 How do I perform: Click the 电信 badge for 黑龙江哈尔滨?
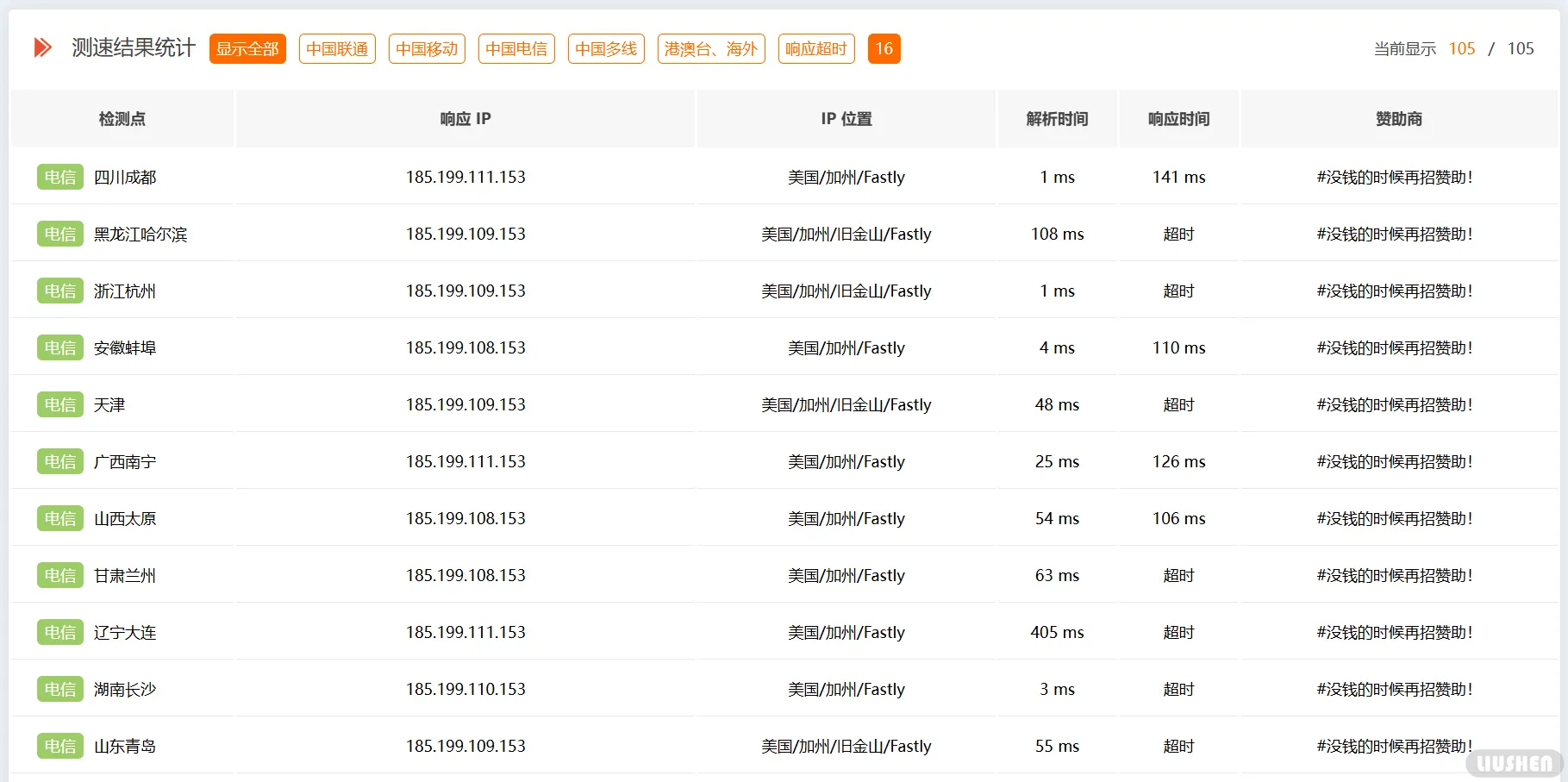pyautogui.click(x=59, y=234)
